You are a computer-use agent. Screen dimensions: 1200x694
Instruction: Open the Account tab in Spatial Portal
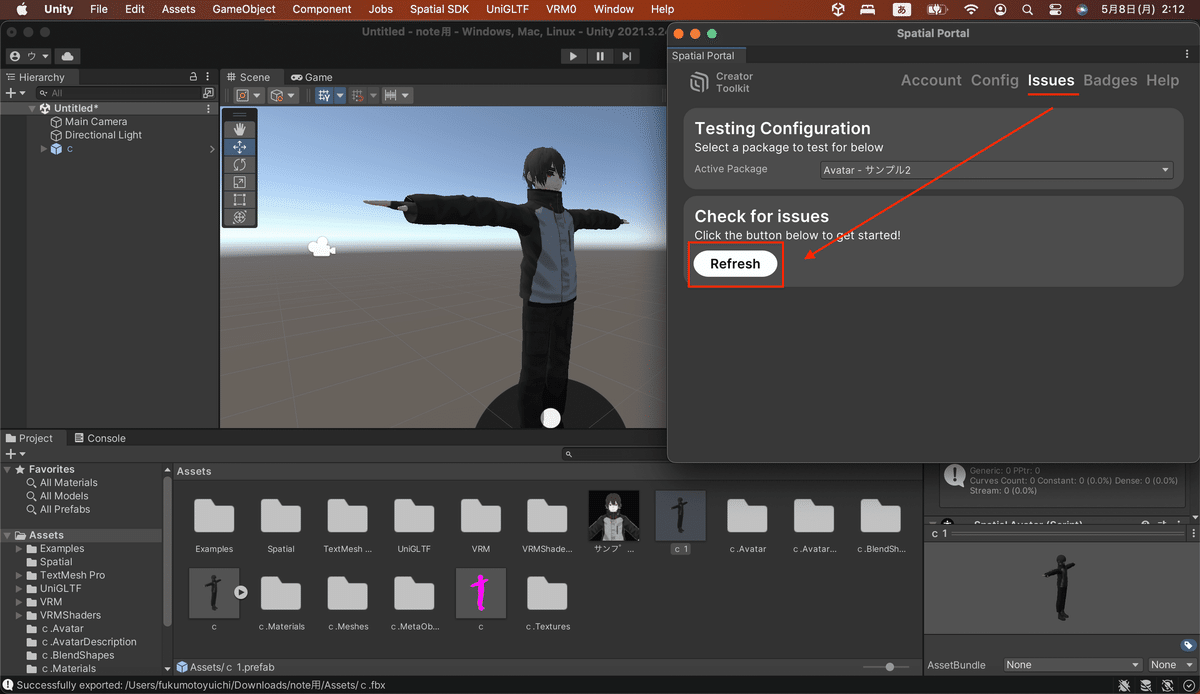pyautogui.click(x=931, y=80)
